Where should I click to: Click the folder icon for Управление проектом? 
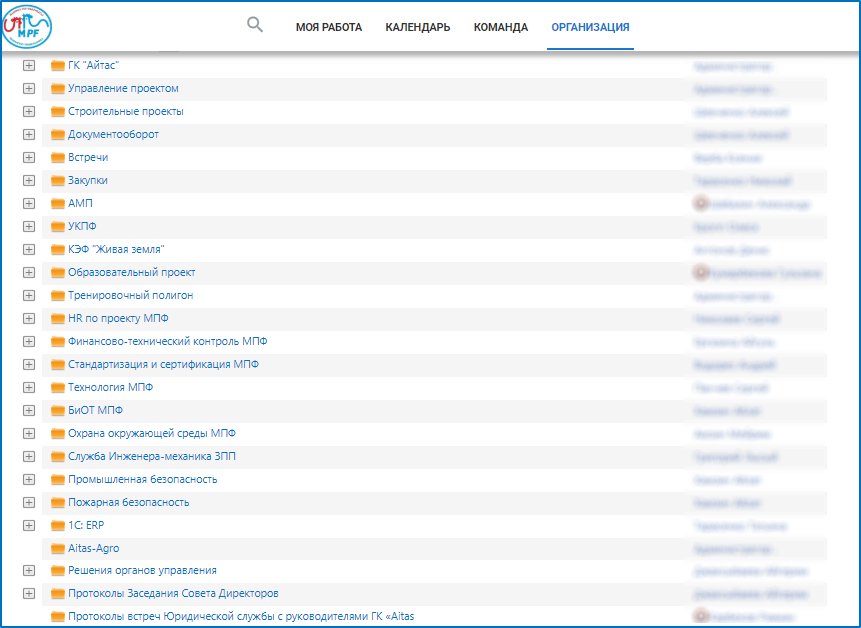click(x=58, y=89)
